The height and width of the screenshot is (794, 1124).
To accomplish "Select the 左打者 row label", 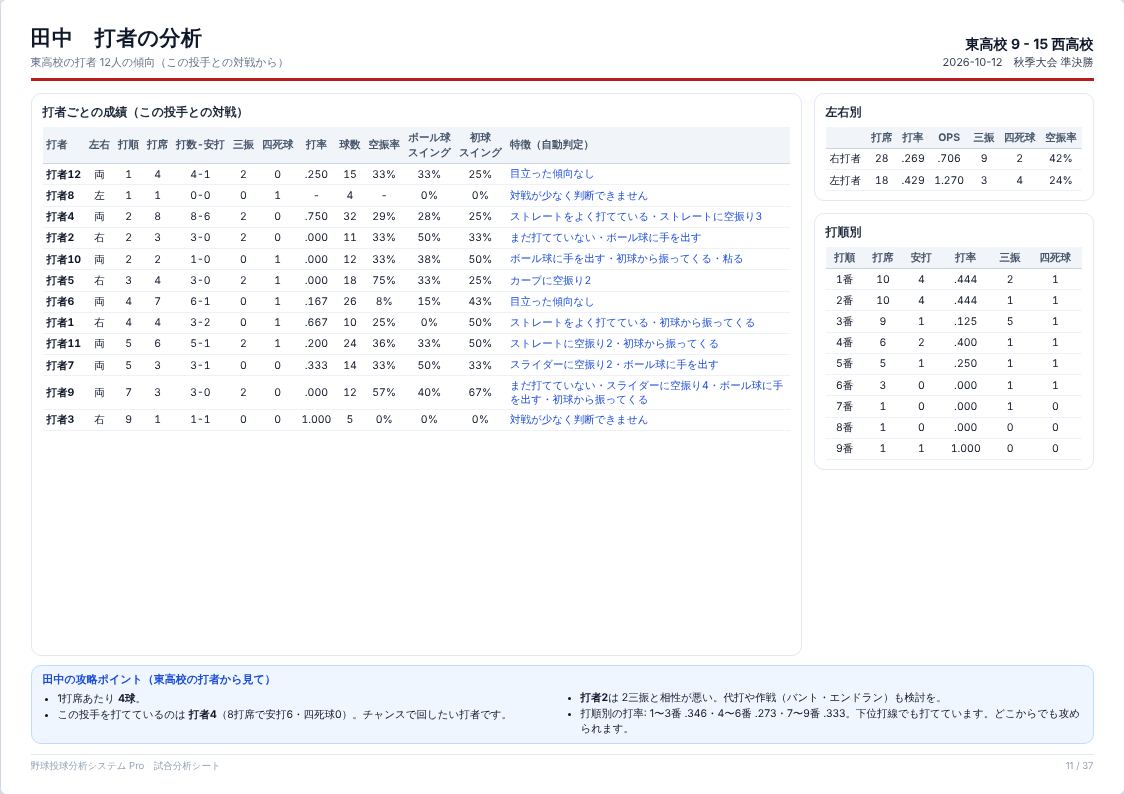I will (845, 181).
